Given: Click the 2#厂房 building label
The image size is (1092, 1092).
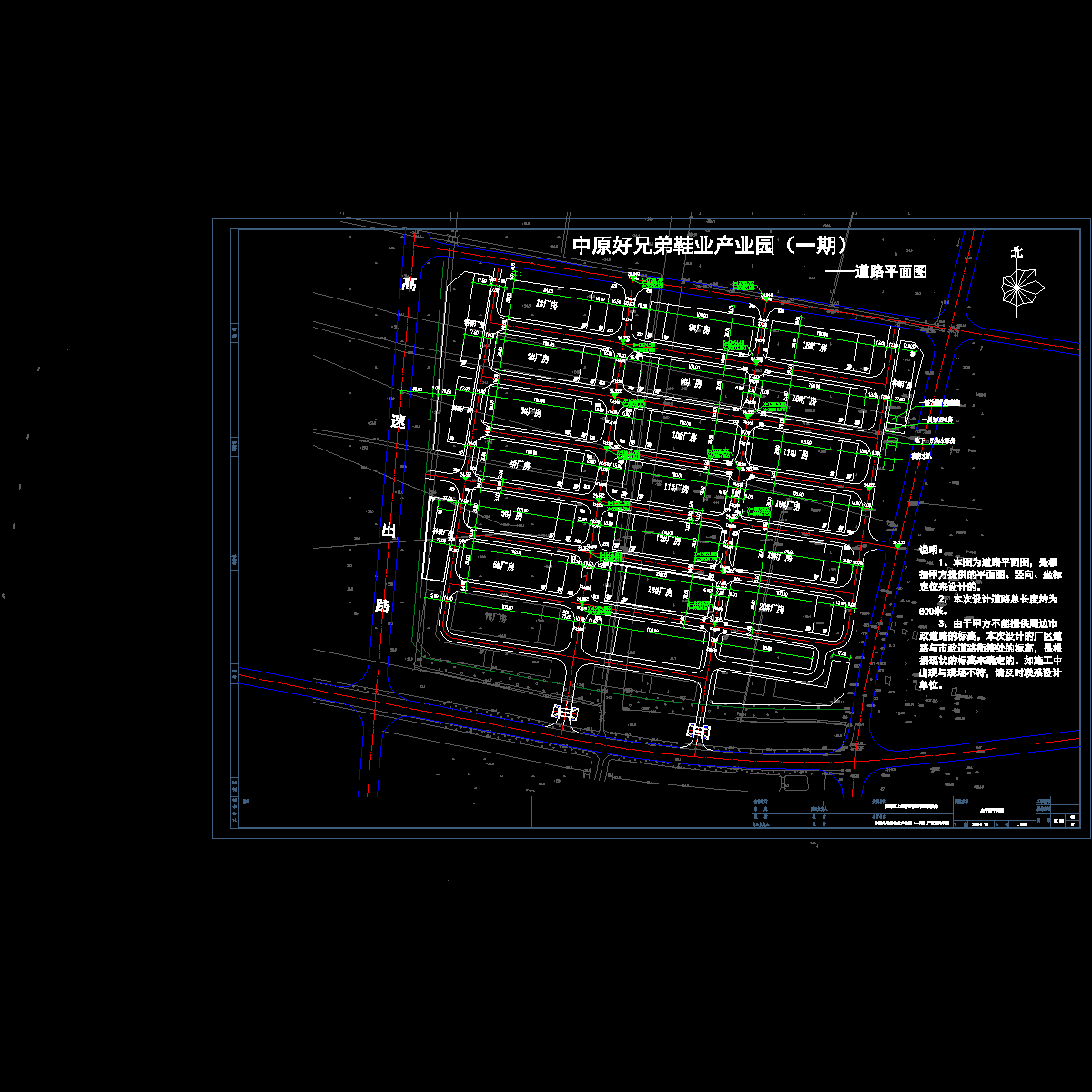Looking at the screenshot, I should coord(538,359).
